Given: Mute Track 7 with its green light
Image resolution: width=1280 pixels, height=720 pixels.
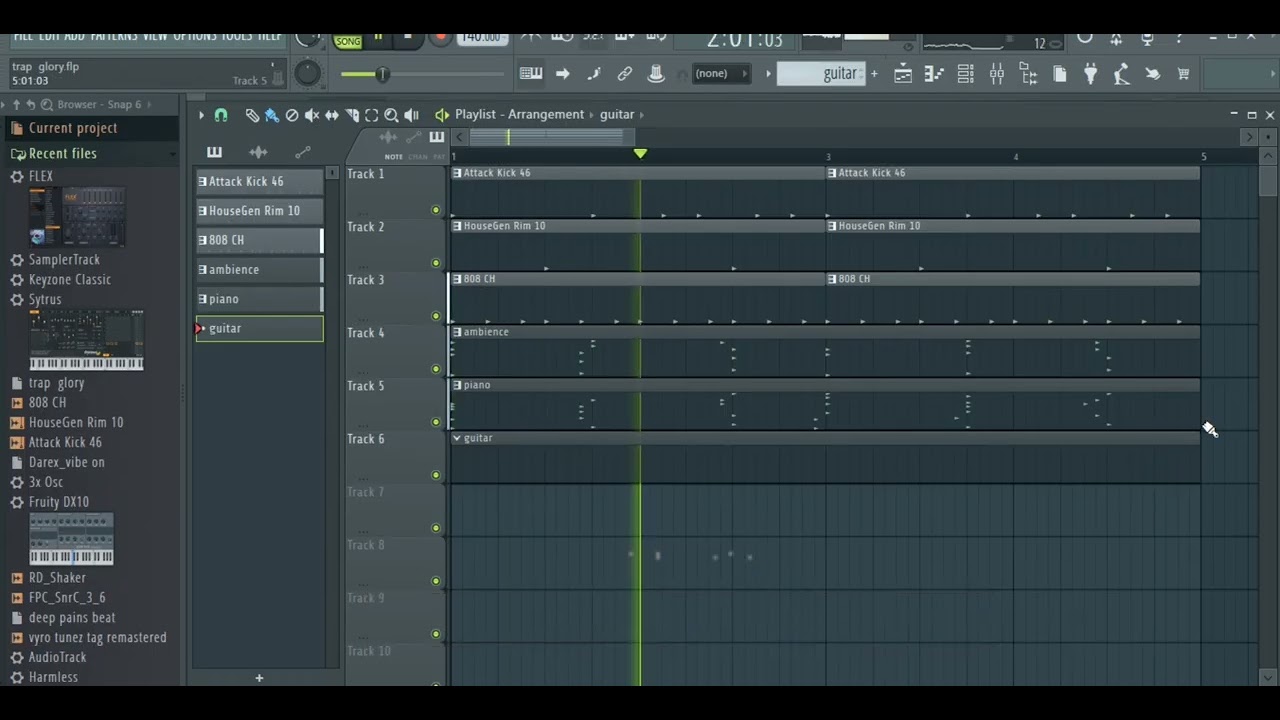Looking at the screenshot, I should point(435,528).
